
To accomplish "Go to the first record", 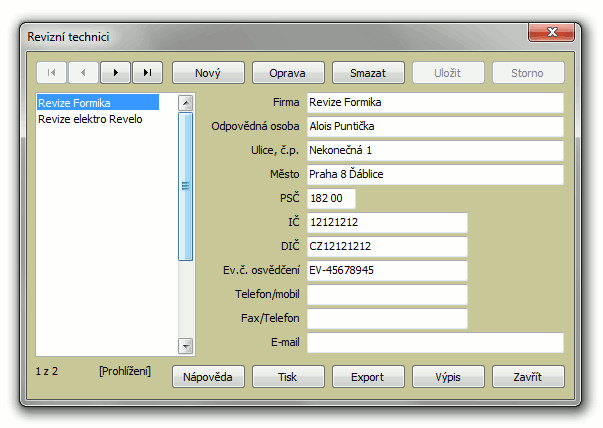I will pos(52,73).
